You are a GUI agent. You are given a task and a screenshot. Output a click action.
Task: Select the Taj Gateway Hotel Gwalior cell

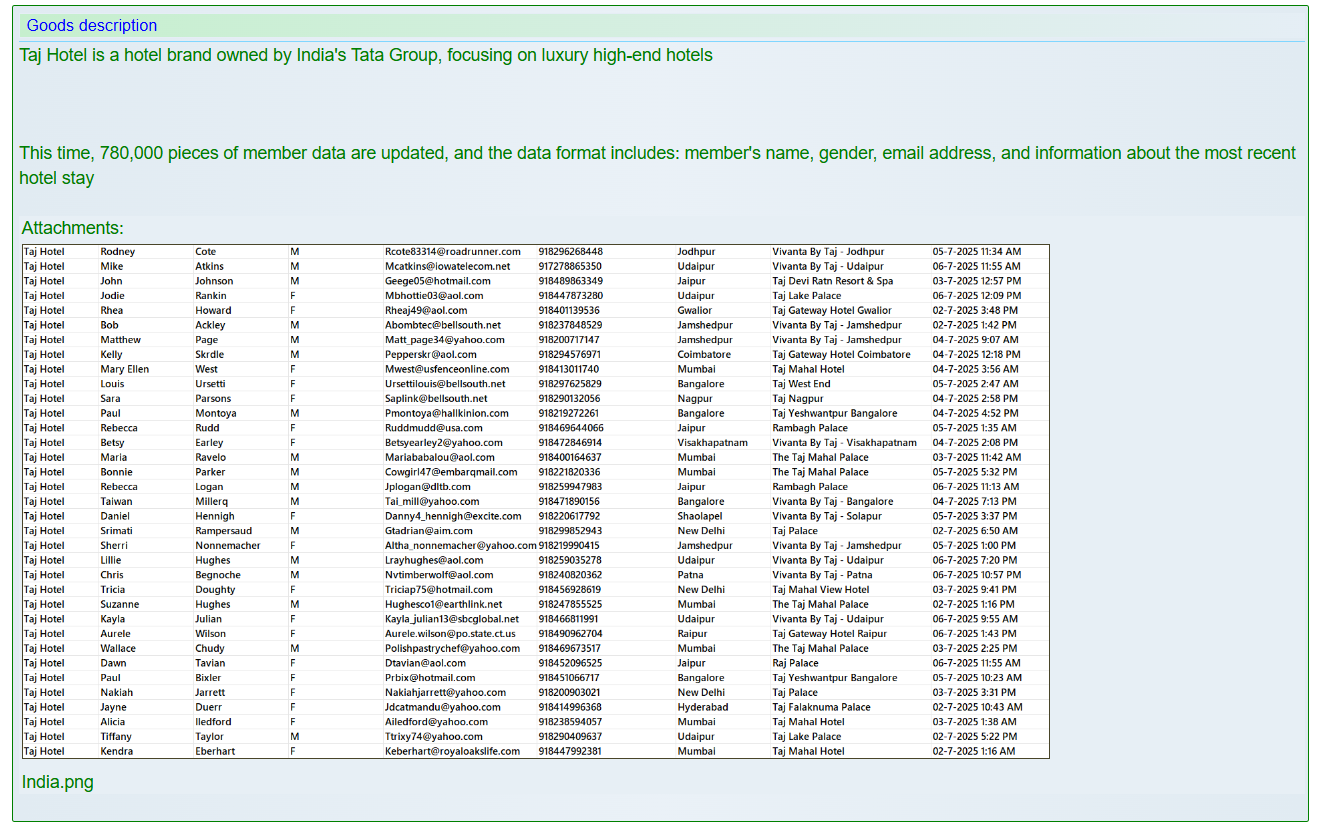click(x=831, y=311)
